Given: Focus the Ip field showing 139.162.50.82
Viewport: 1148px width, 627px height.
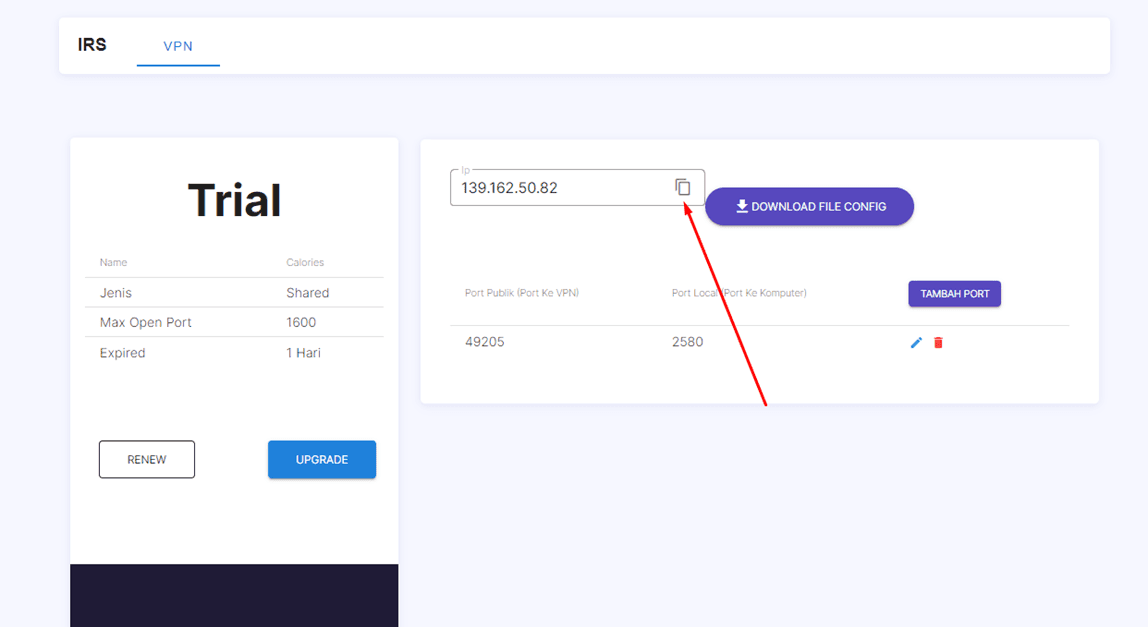Looking at the screenshot, I should [560, 188].
